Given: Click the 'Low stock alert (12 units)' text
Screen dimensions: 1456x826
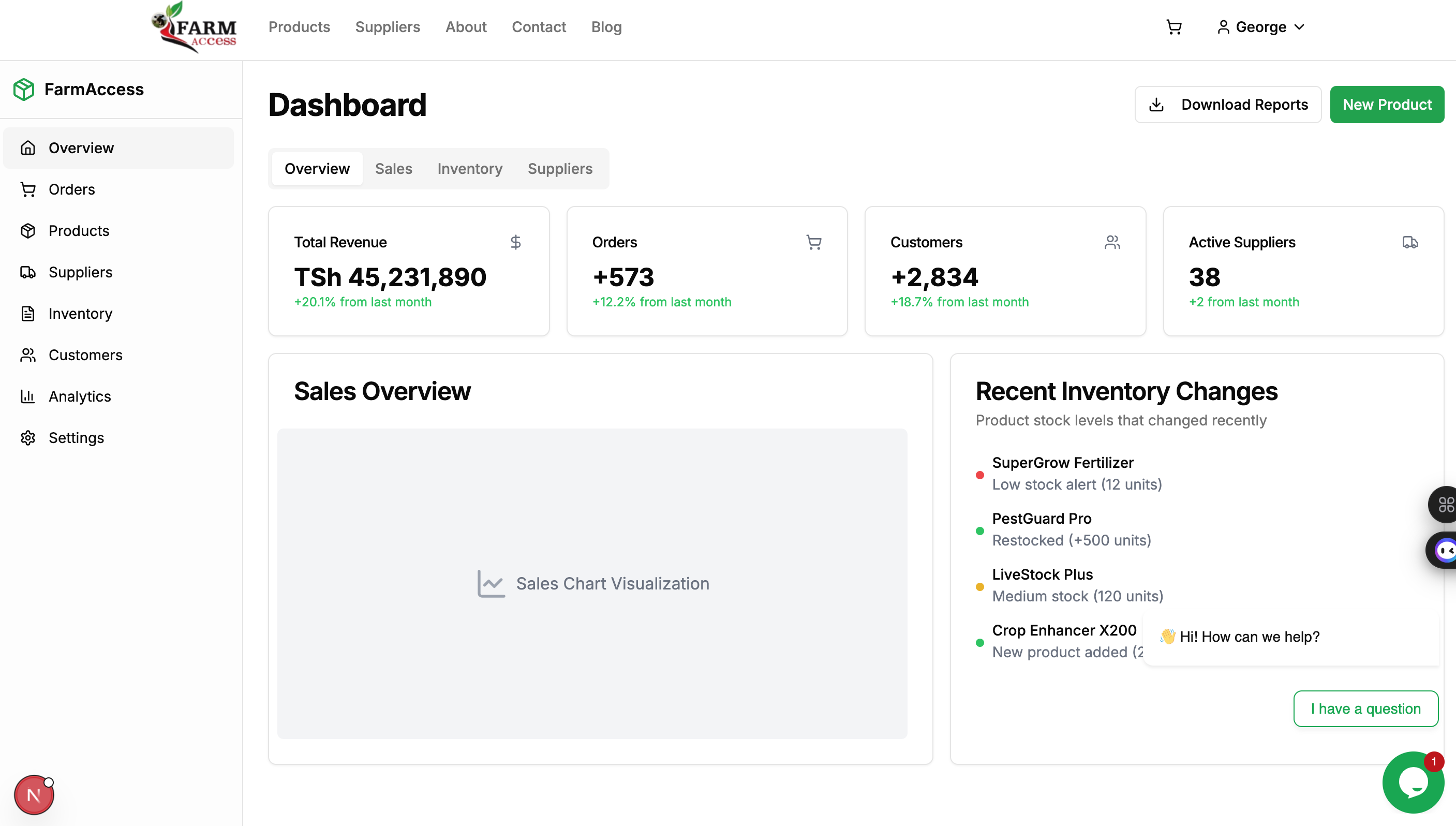Looking at the screenshot, I should point(1077,484).
